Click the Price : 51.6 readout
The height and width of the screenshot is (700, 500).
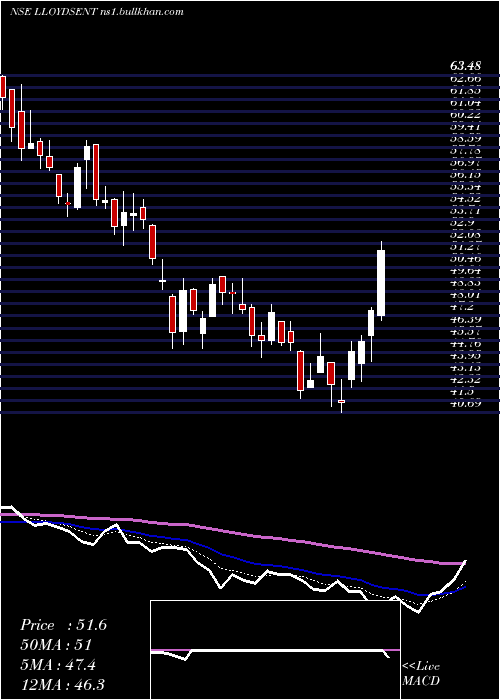click(63, 625)
